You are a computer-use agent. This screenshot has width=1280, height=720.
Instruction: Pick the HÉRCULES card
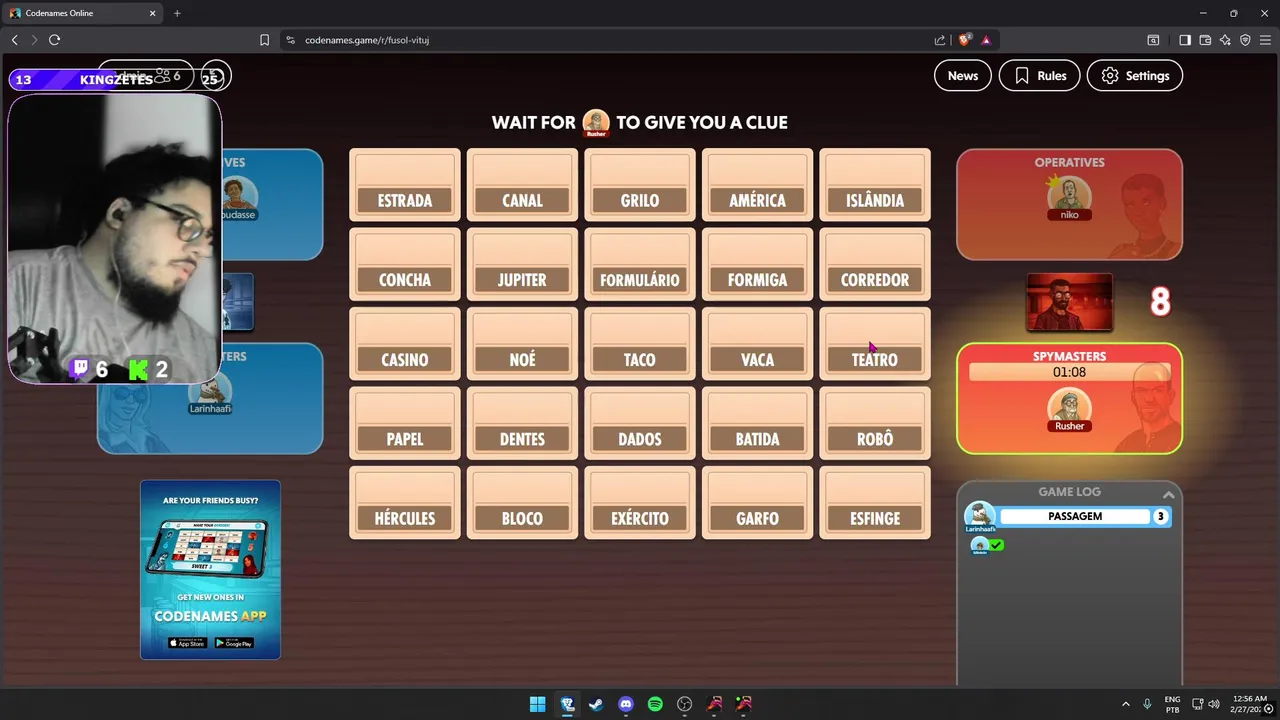click(405, 503)
